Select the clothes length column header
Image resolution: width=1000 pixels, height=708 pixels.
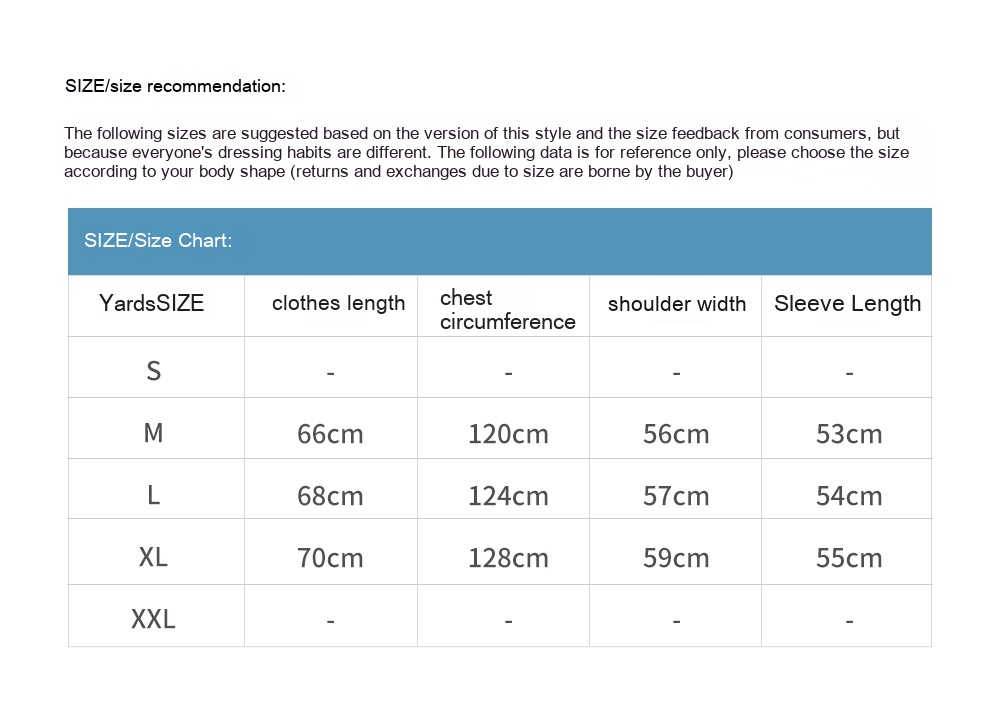(x=338, y=303)
